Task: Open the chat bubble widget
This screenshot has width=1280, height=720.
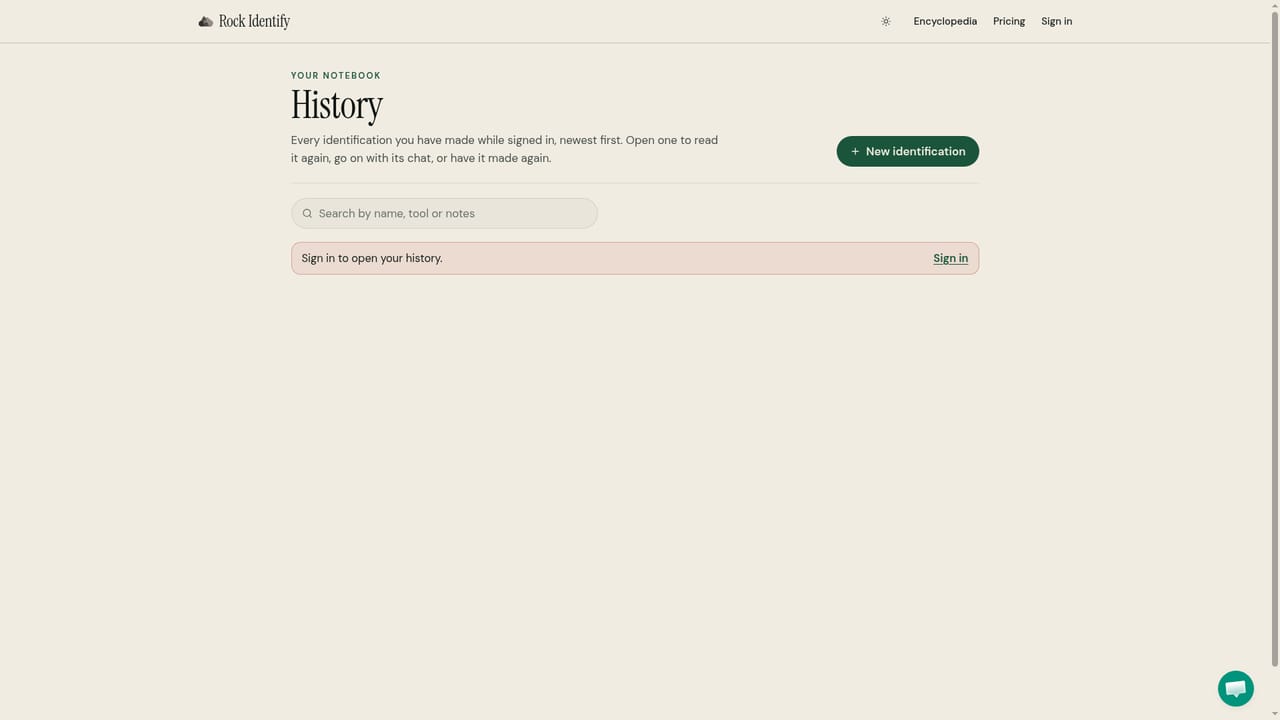Action: coord(1236,689)
